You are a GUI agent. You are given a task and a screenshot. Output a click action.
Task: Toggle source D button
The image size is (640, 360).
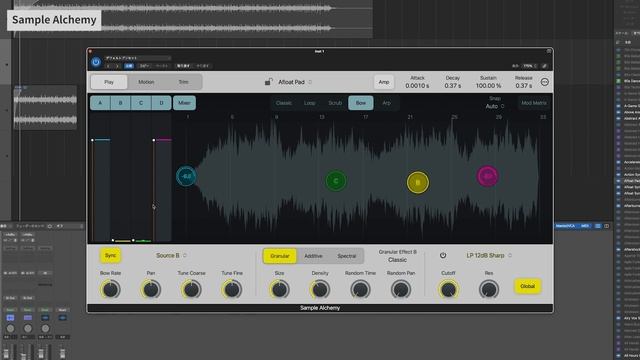(162, 103)
